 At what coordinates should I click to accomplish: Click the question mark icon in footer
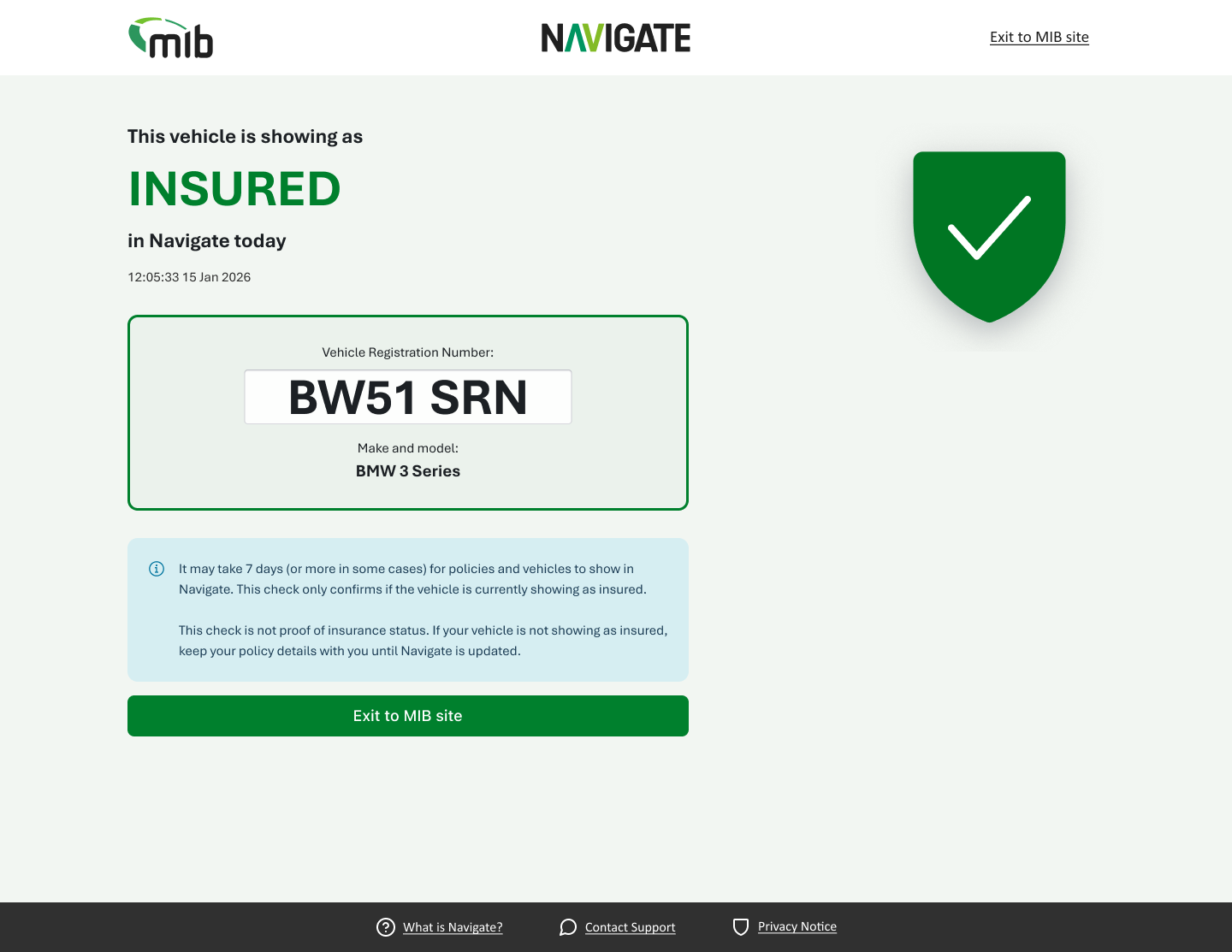pyautogui.click(x=386, y=927)
